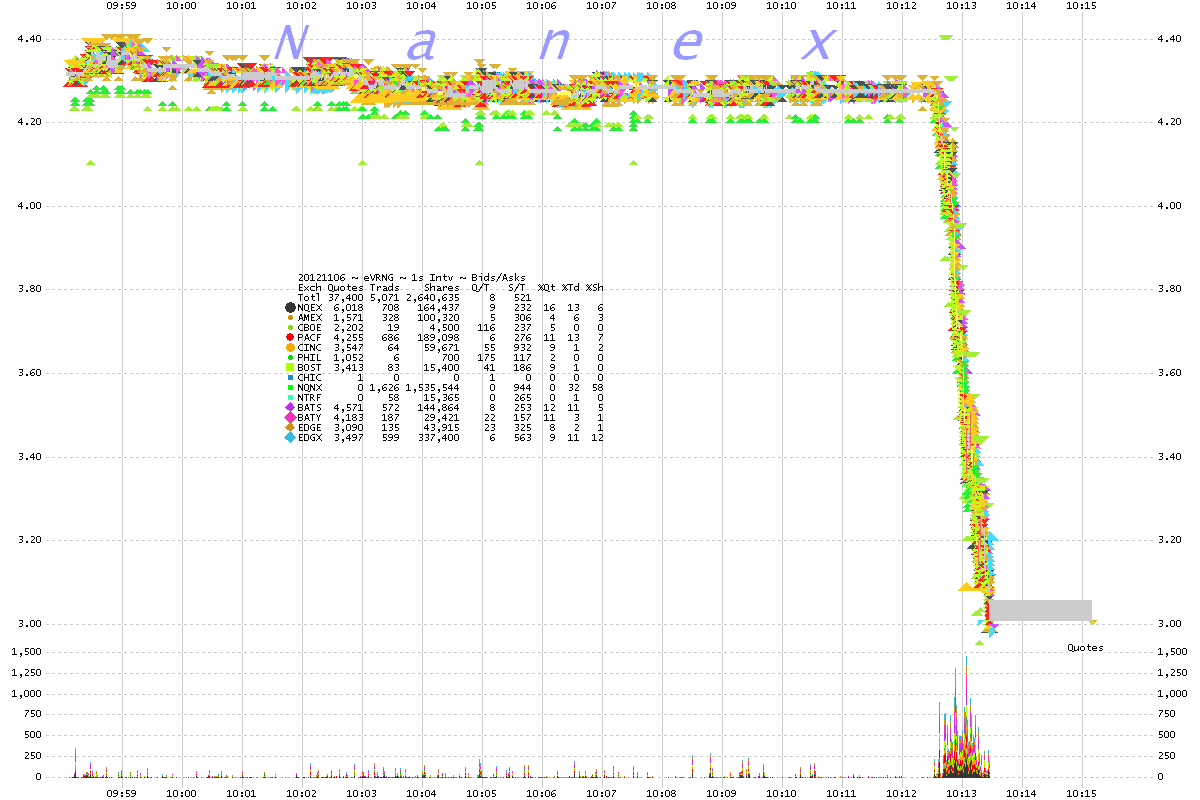
Task: Click the blue CHIC legend square
Action: click(x=290, y=377)
